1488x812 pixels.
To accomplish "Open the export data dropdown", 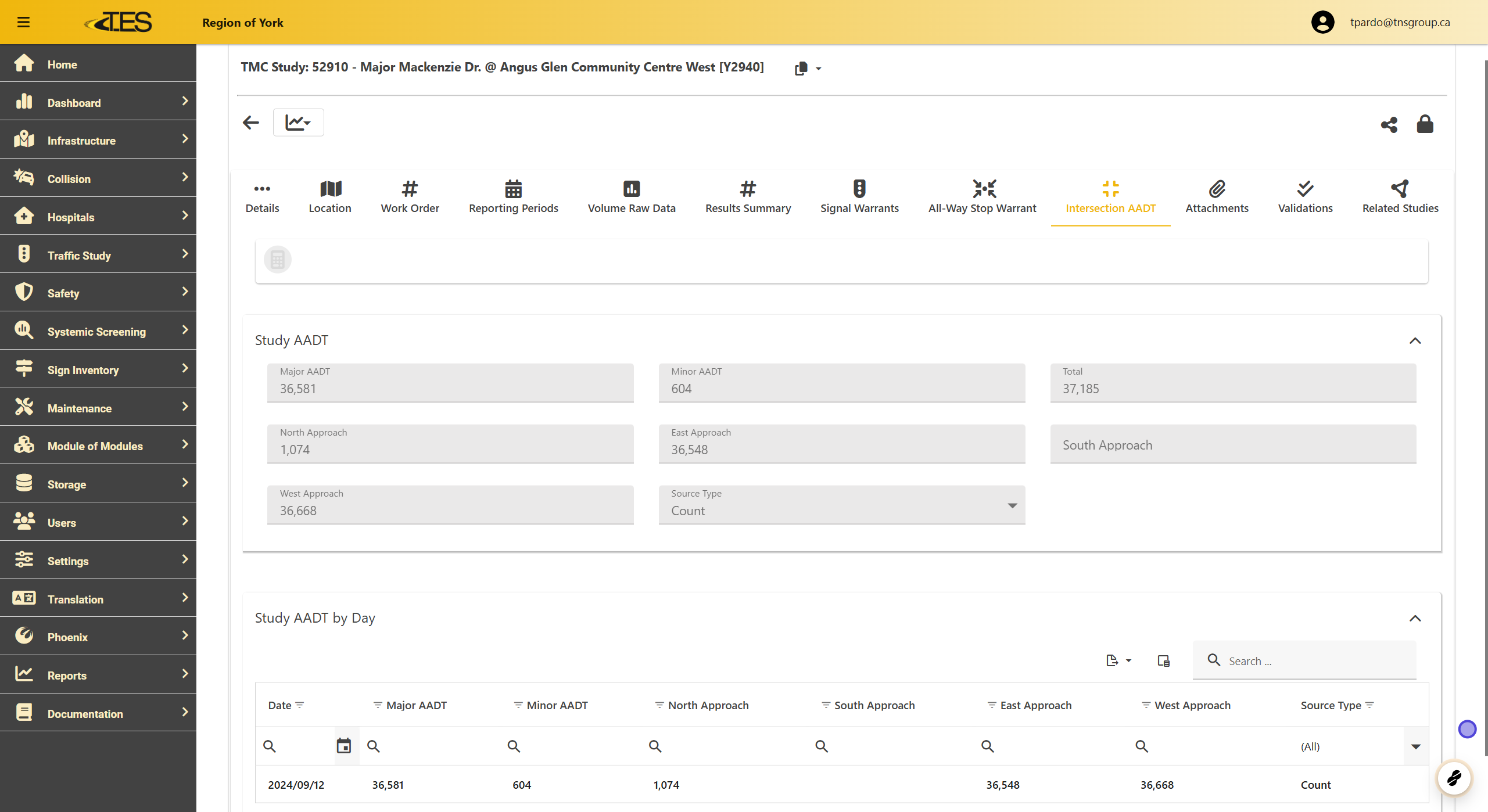I will 1118,661.
